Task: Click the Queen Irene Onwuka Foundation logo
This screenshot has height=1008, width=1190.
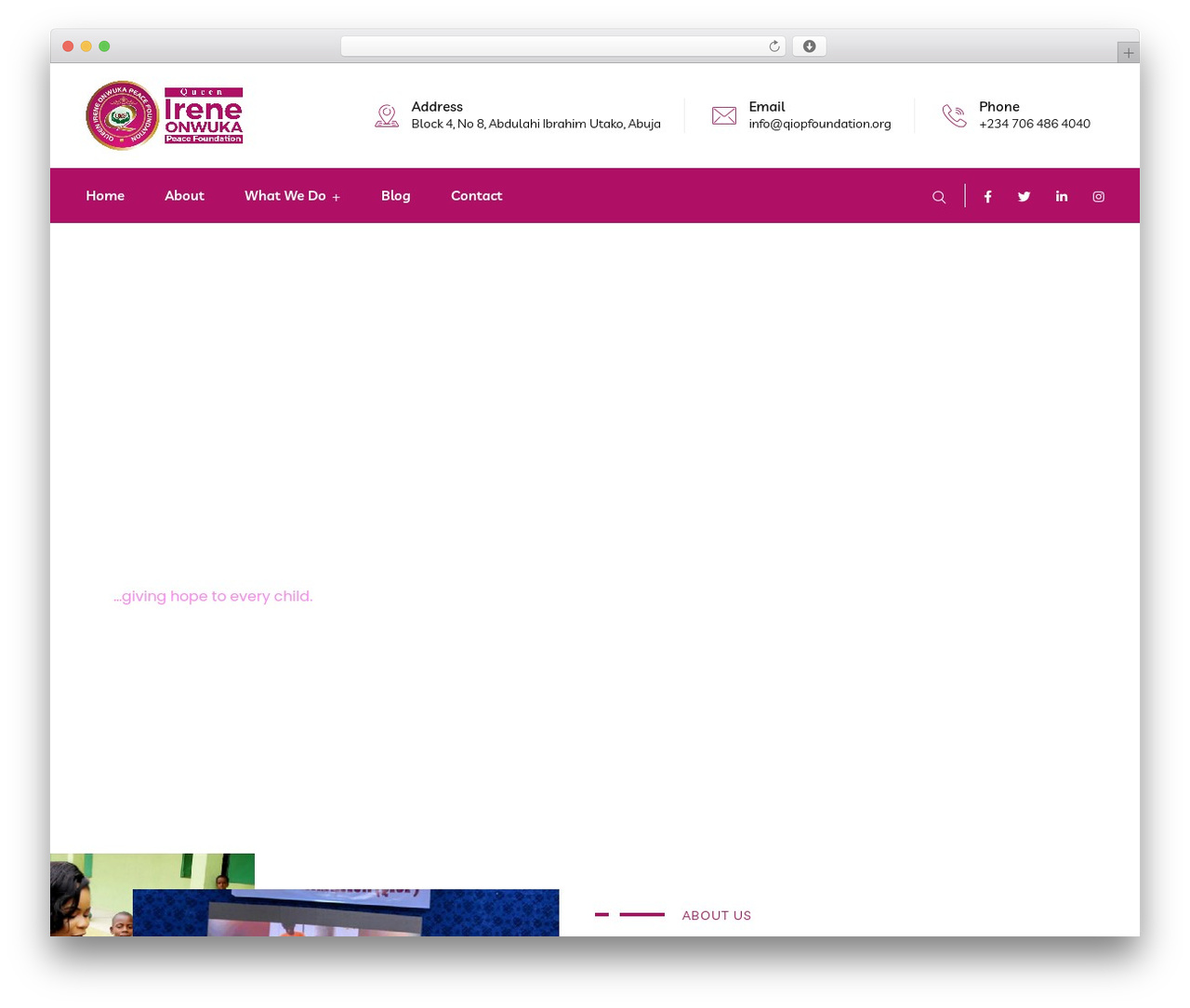Action: (165, 115)
